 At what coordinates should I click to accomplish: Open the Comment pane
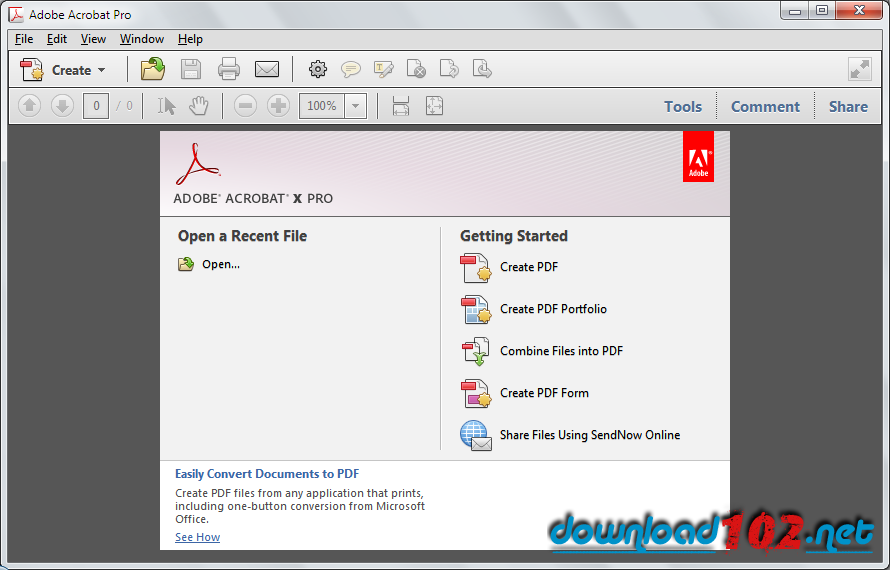(x=765, y=107)
